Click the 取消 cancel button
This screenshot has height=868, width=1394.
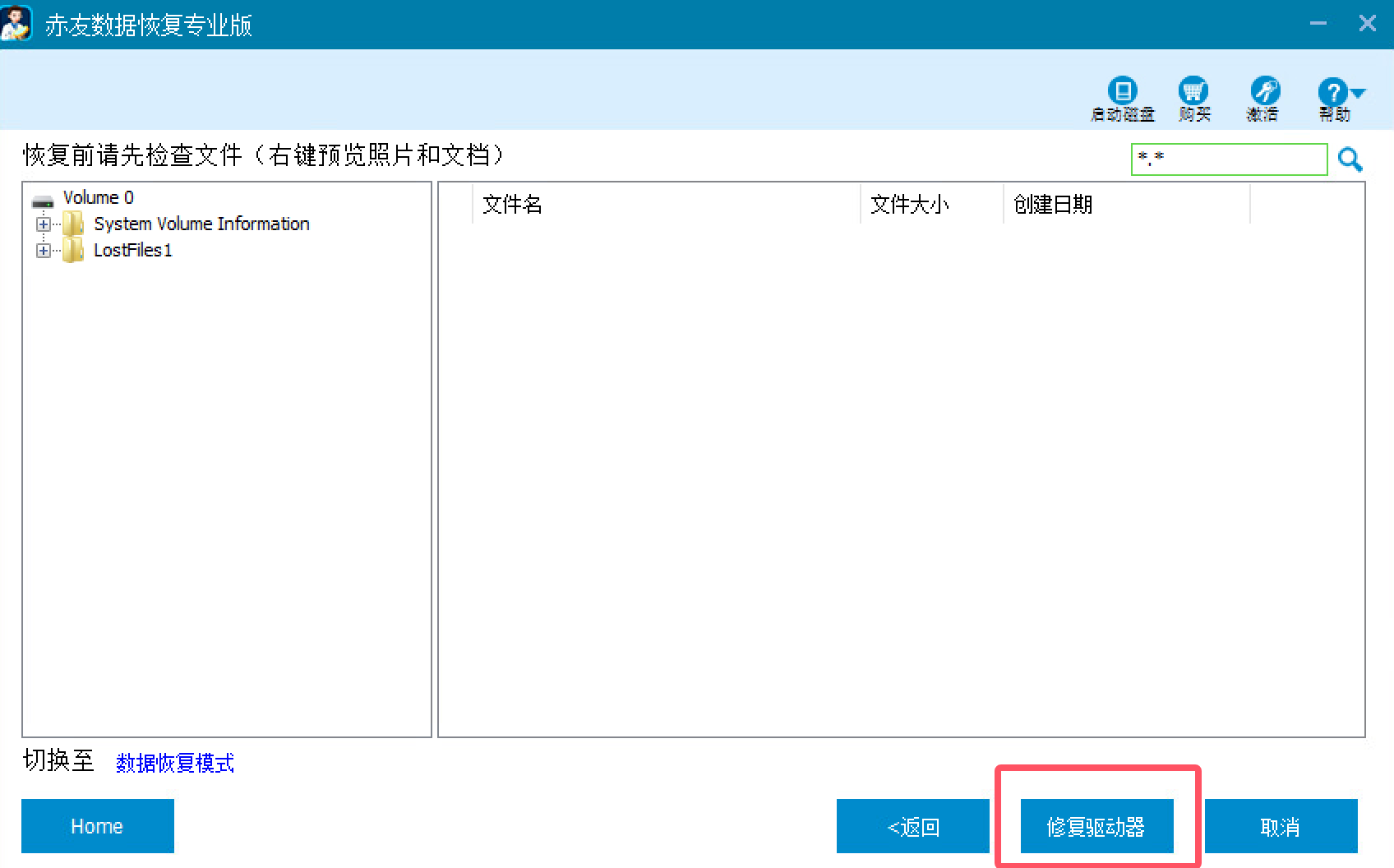[1281, 826]
